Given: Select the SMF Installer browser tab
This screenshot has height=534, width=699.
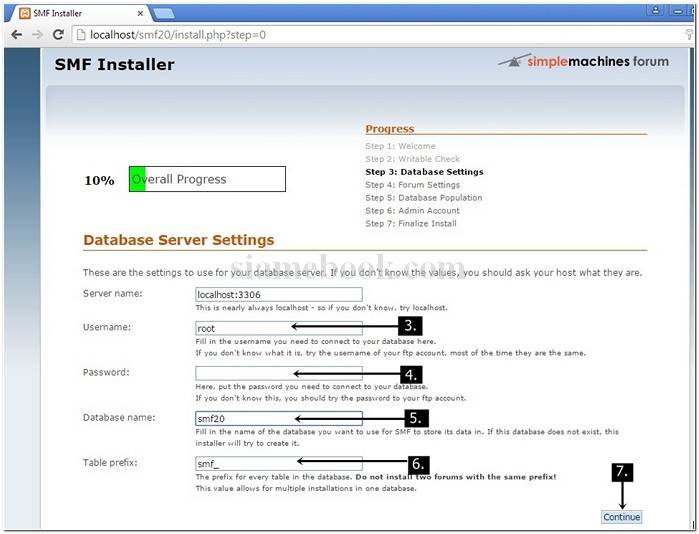Looking at the screenshot, I should (x=80, y=13).
